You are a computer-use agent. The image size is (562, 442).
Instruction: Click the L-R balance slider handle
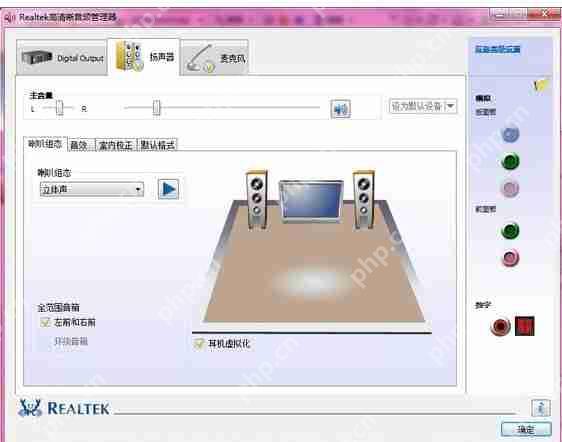59,108
